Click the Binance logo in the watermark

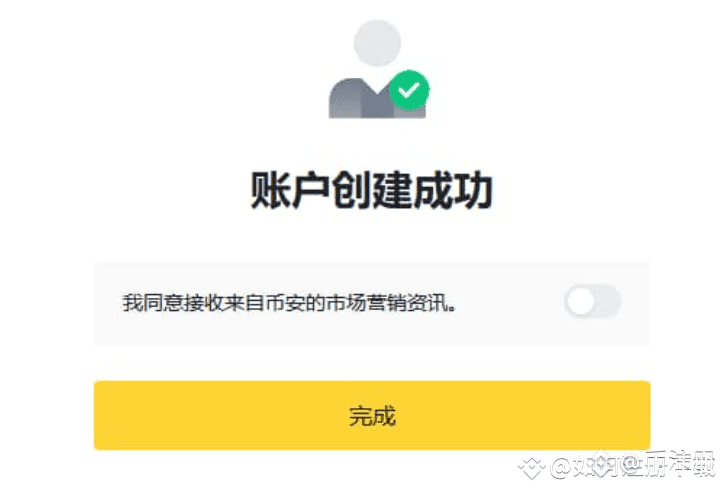click(x=531, y=468)
